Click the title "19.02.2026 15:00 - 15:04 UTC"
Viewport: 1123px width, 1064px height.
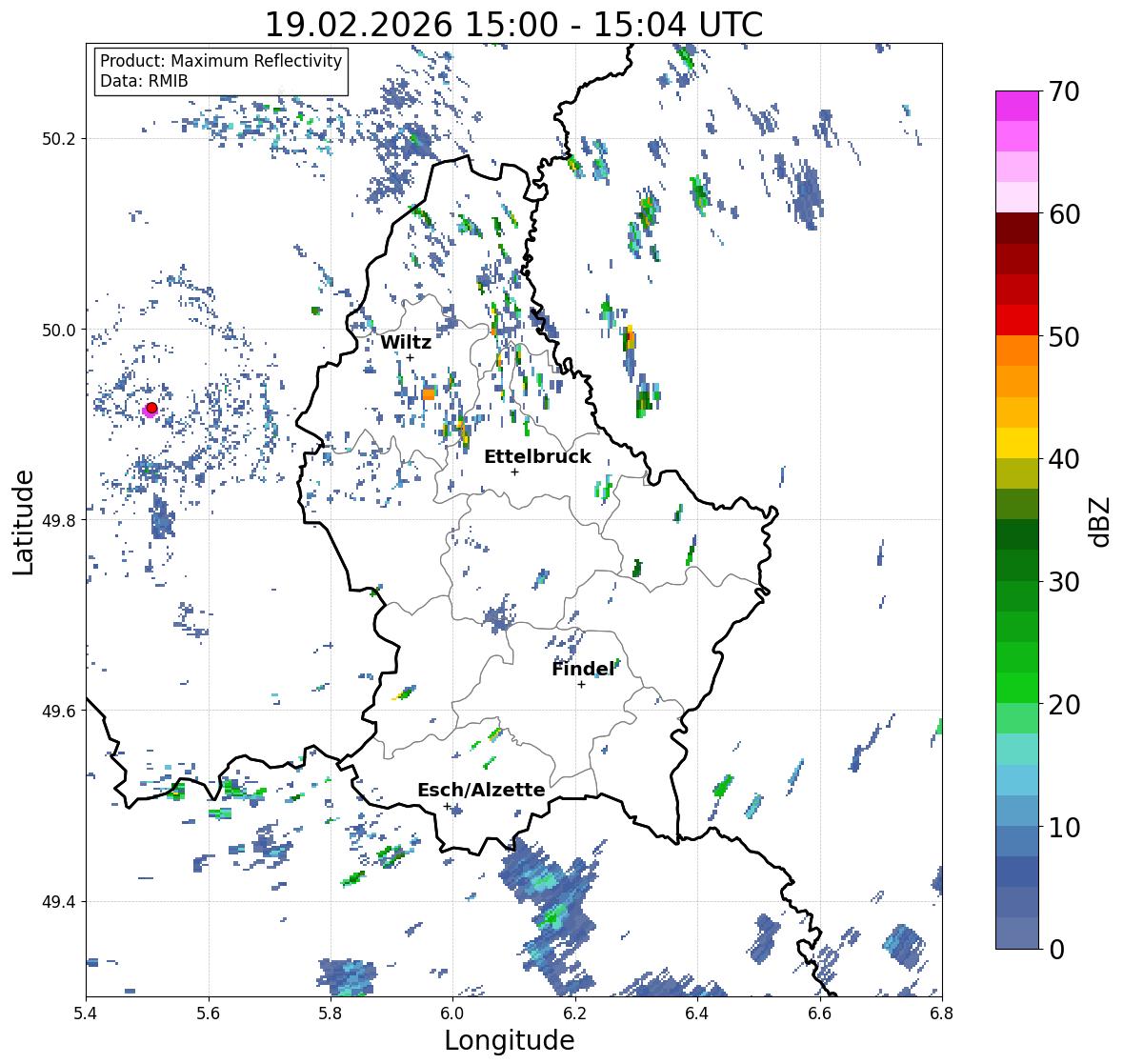click(513, 25)
